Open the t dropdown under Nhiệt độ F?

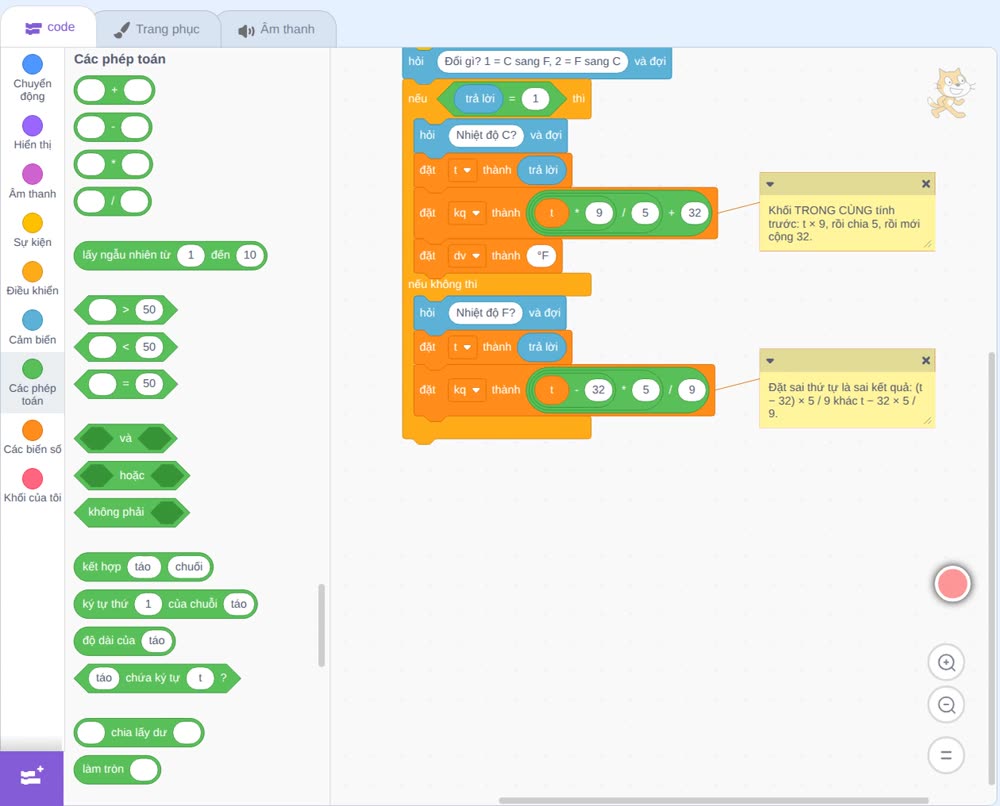pos(462,347)
